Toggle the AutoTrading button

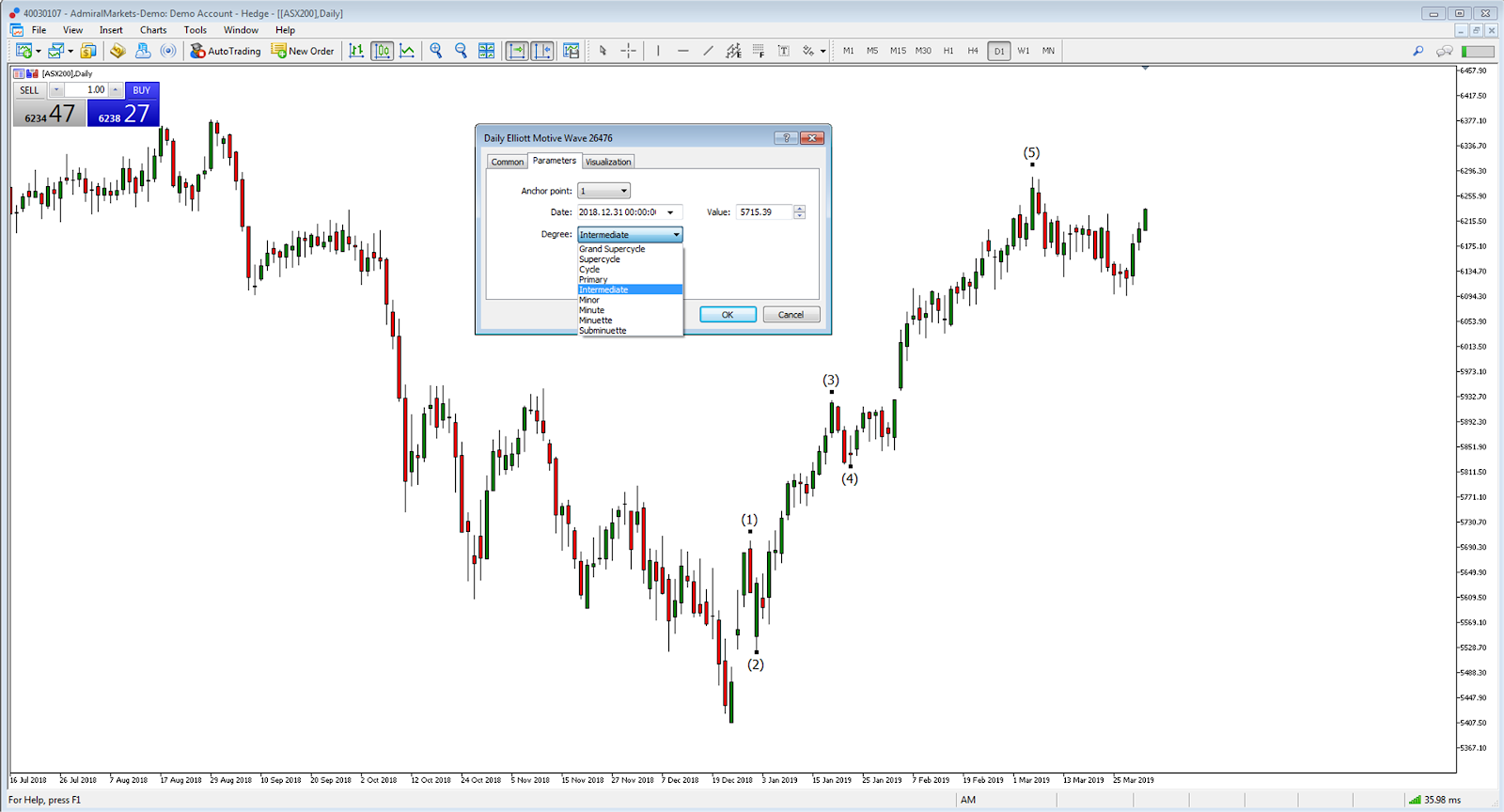tap(226, 51)
